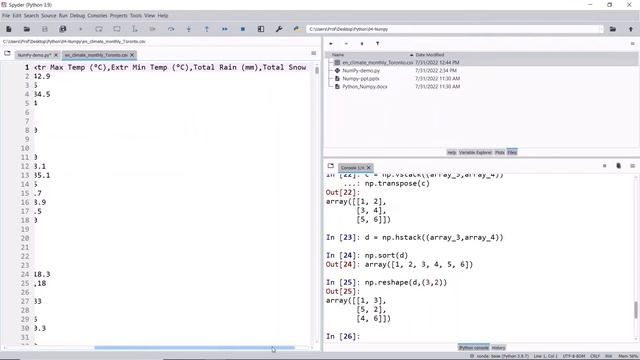640x360 pixels.
Task: Sort files by Name column
Action: click(x=338, y=55)
